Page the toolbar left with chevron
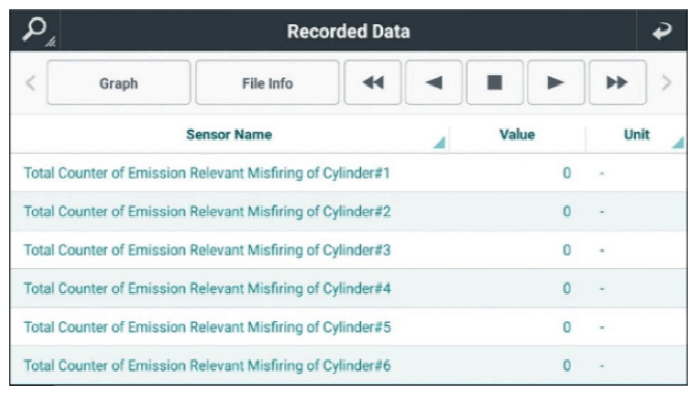The width and height of the screenshot is (697, 395). [x=30, y=83]
